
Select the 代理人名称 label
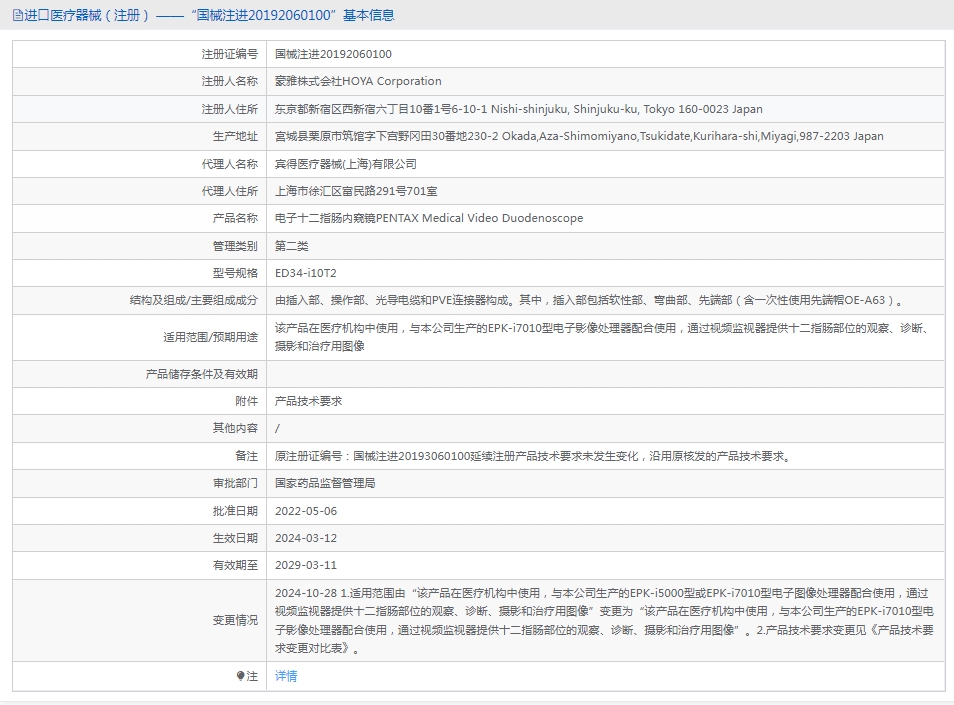(x=229, y=164)
